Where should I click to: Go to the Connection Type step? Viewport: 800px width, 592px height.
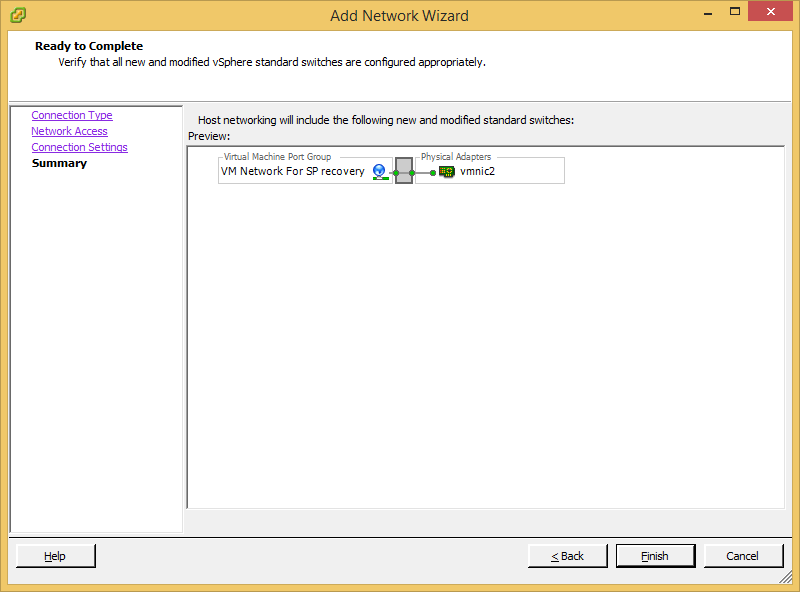72,115
